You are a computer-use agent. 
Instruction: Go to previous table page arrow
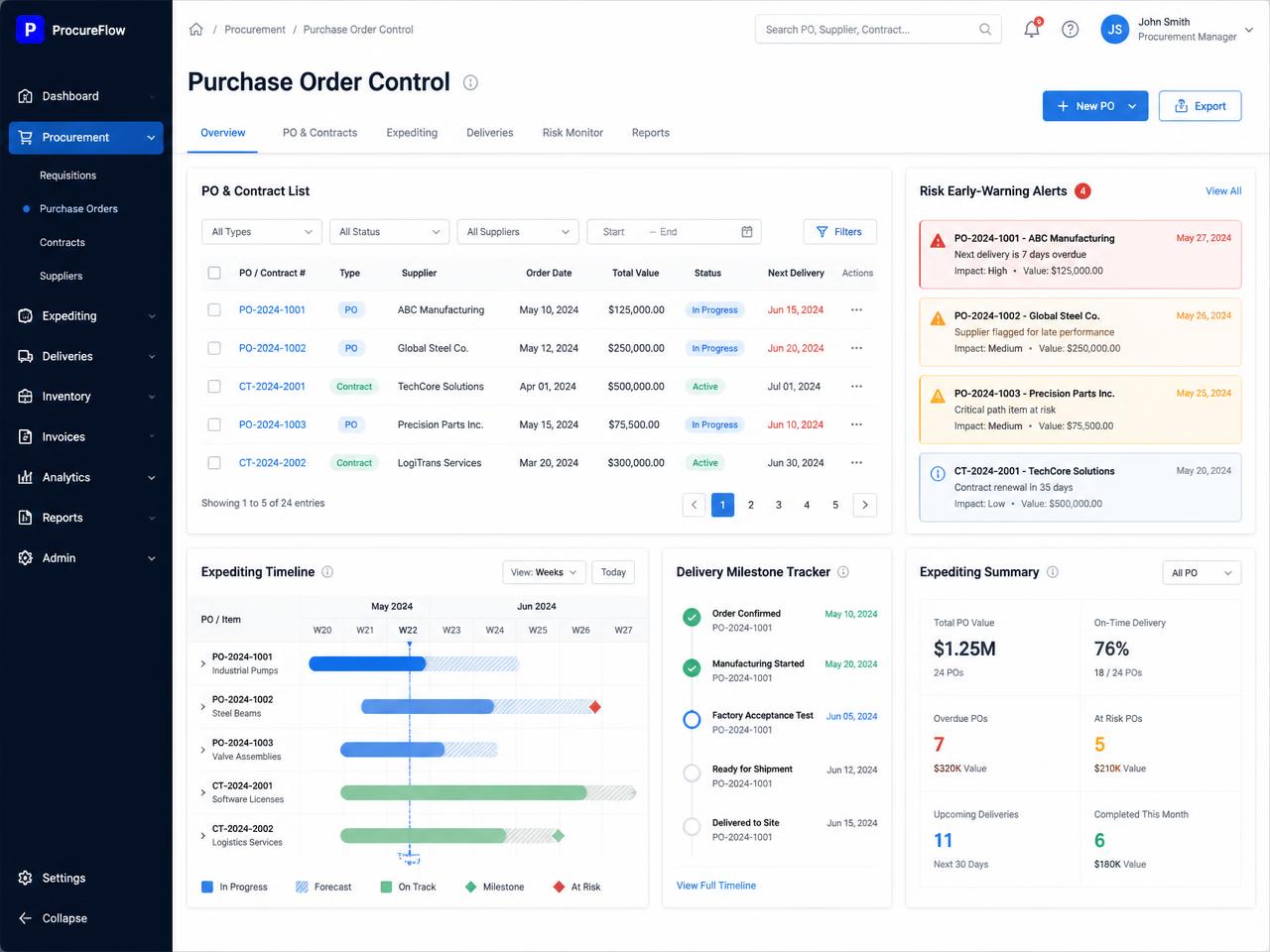695,505
